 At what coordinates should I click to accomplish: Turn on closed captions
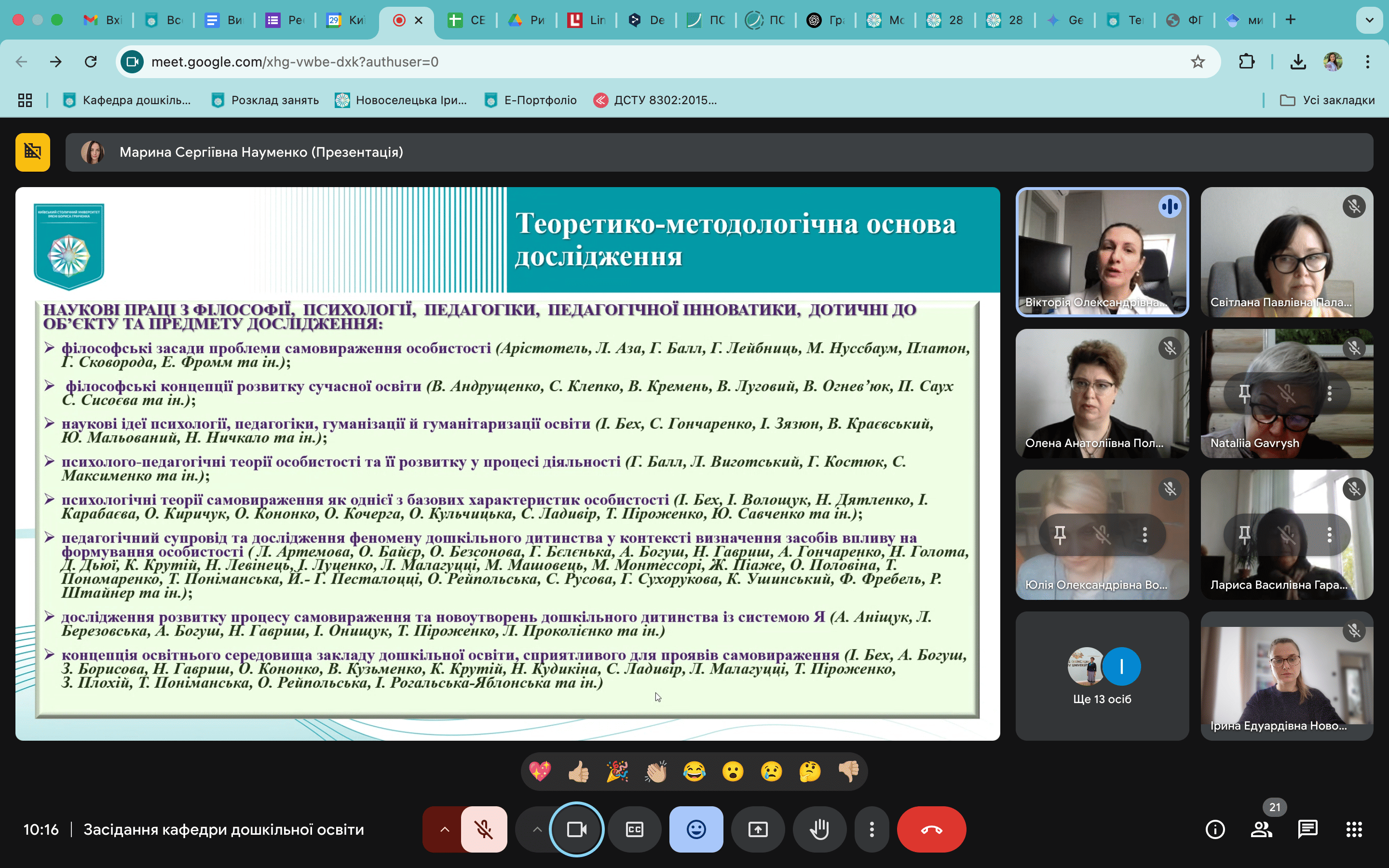pyautogui.click(x=634, y=829)
